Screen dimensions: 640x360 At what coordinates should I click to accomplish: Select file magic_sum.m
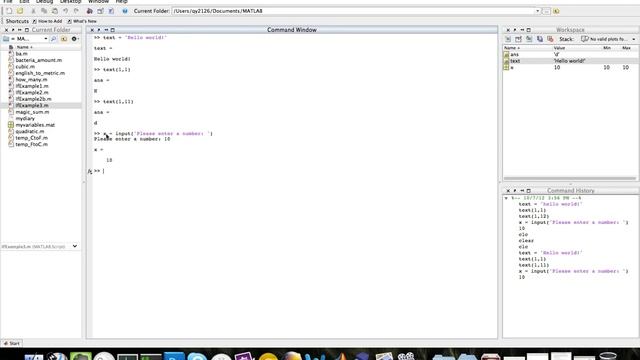pyautogui.click(x=32, y=112)
